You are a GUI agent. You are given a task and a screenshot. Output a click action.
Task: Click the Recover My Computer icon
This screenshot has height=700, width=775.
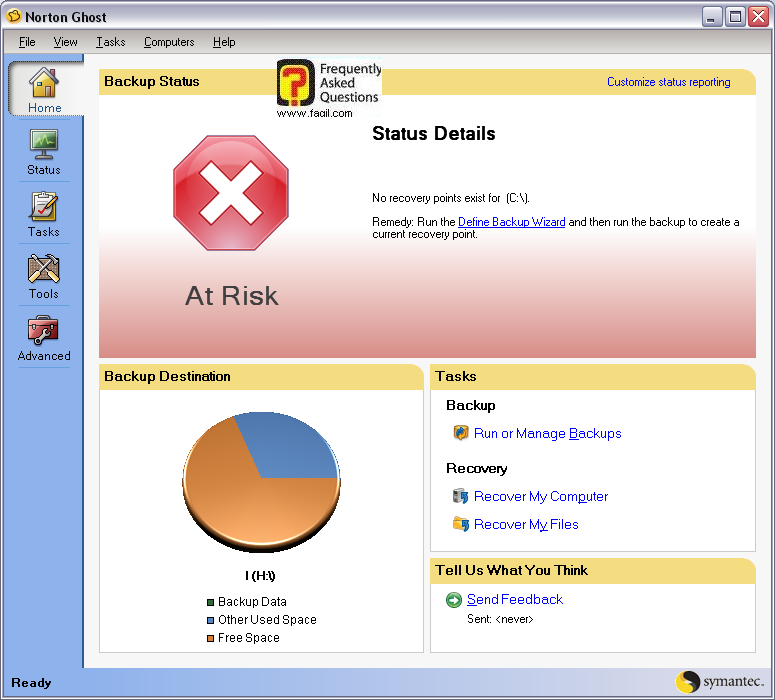[461, 496]
